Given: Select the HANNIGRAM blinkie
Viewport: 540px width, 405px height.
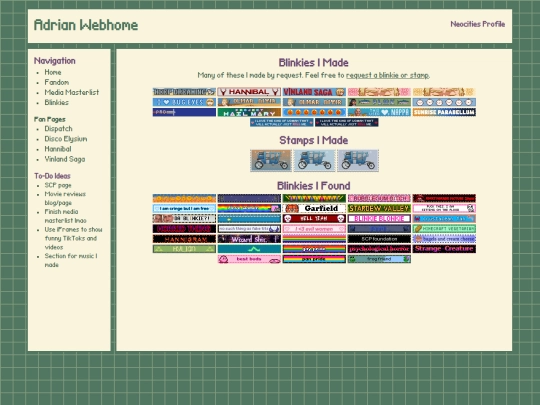Looking at the screenshot, I should coord(184,239).
